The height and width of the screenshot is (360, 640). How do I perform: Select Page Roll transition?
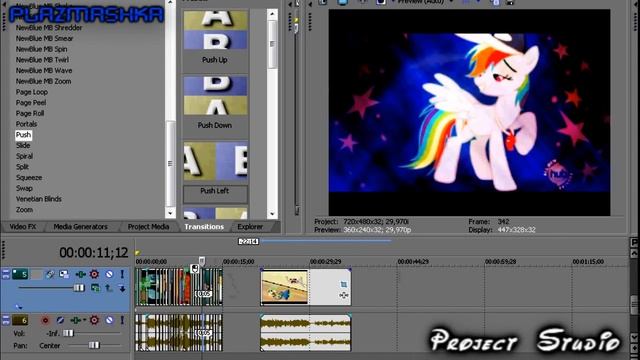(30, 113)
